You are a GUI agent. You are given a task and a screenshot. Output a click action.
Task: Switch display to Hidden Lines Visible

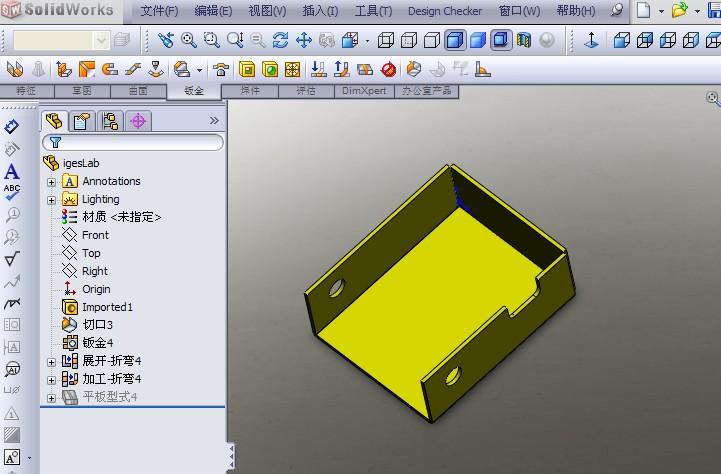409,40
